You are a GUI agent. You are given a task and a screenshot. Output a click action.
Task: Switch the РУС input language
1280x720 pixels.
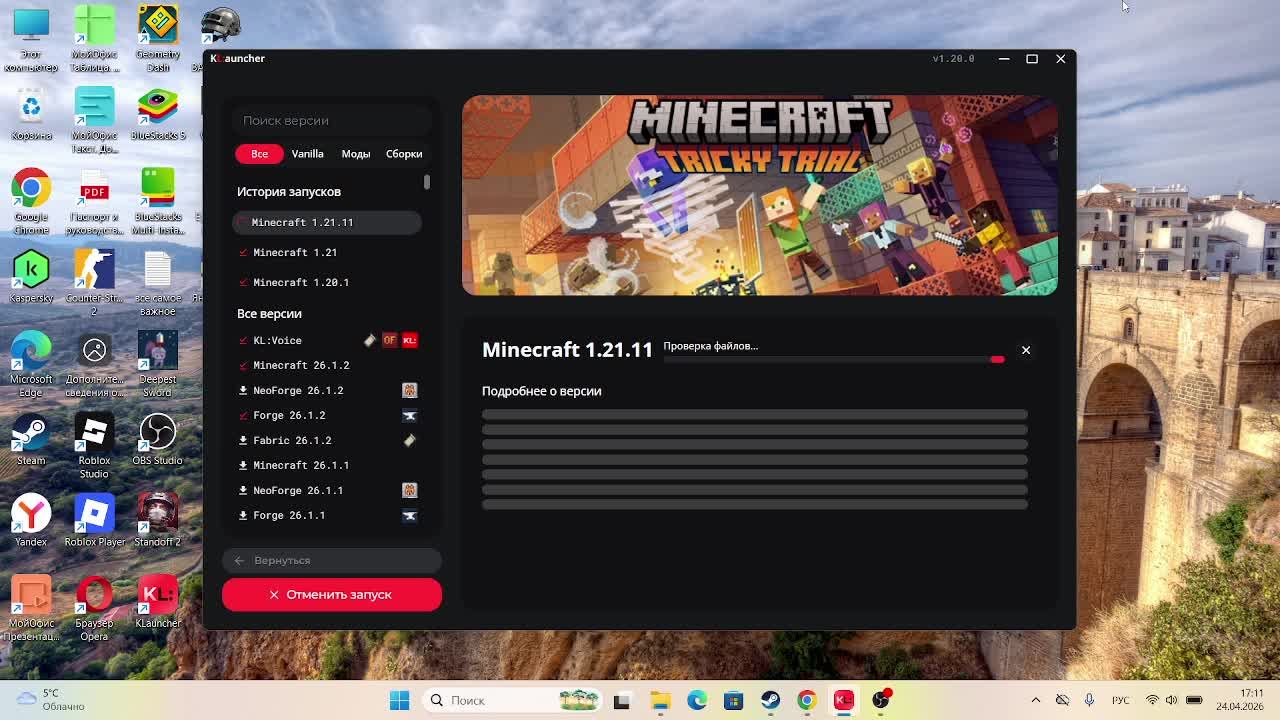[1121, 700]
